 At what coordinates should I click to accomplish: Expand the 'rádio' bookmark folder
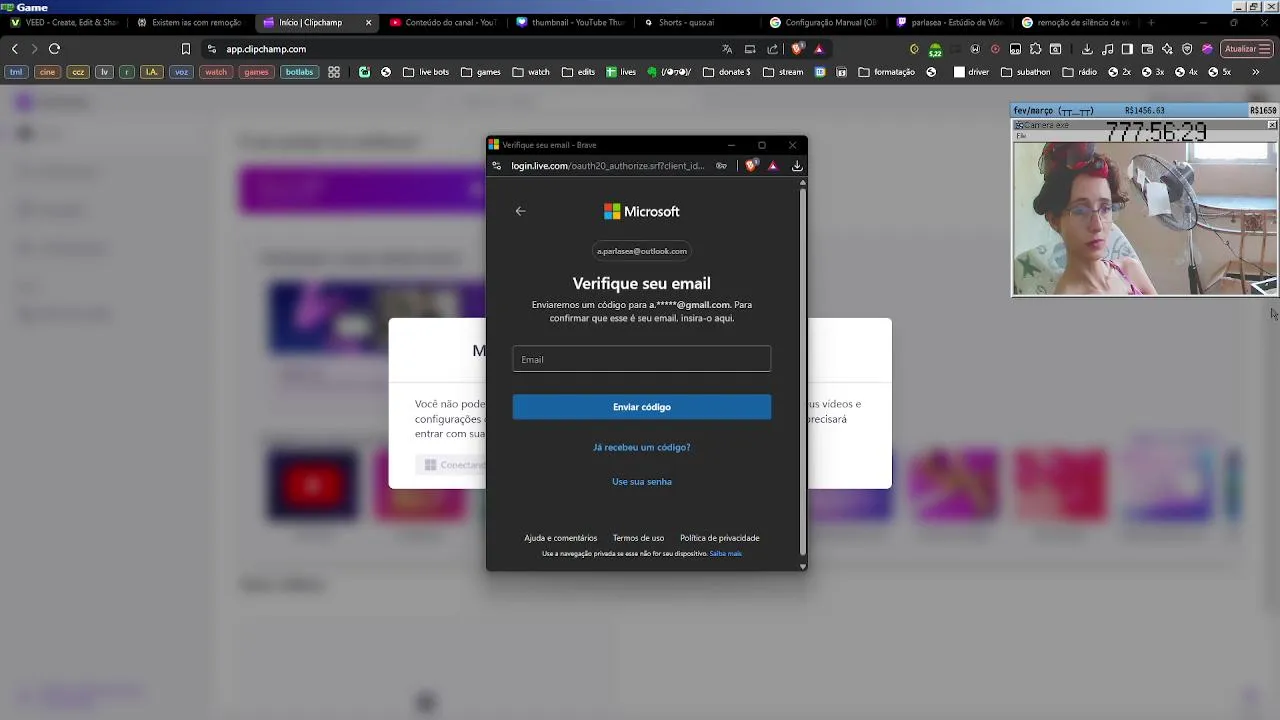1079,72
